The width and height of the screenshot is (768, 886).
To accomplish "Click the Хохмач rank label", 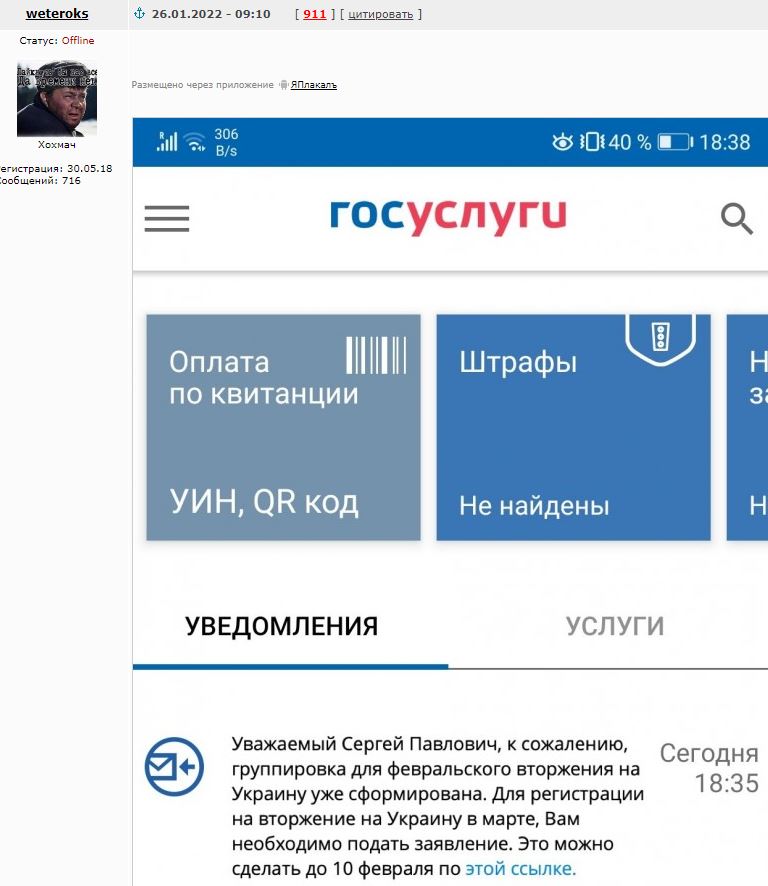I will point(57,145).
